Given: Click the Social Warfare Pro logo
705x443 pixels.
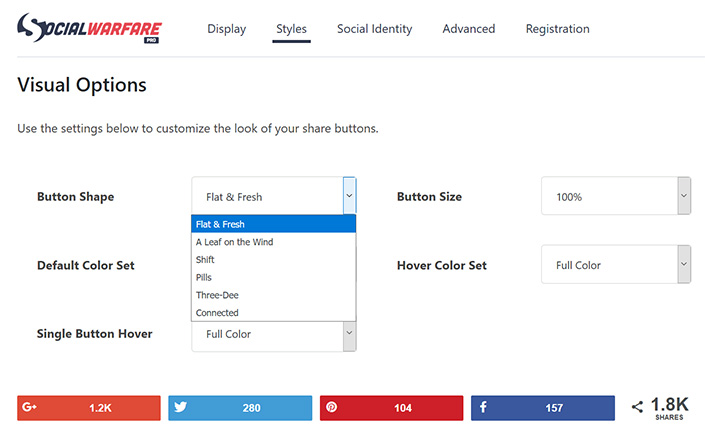Looking at the screenshot, I should pos(89,28).
